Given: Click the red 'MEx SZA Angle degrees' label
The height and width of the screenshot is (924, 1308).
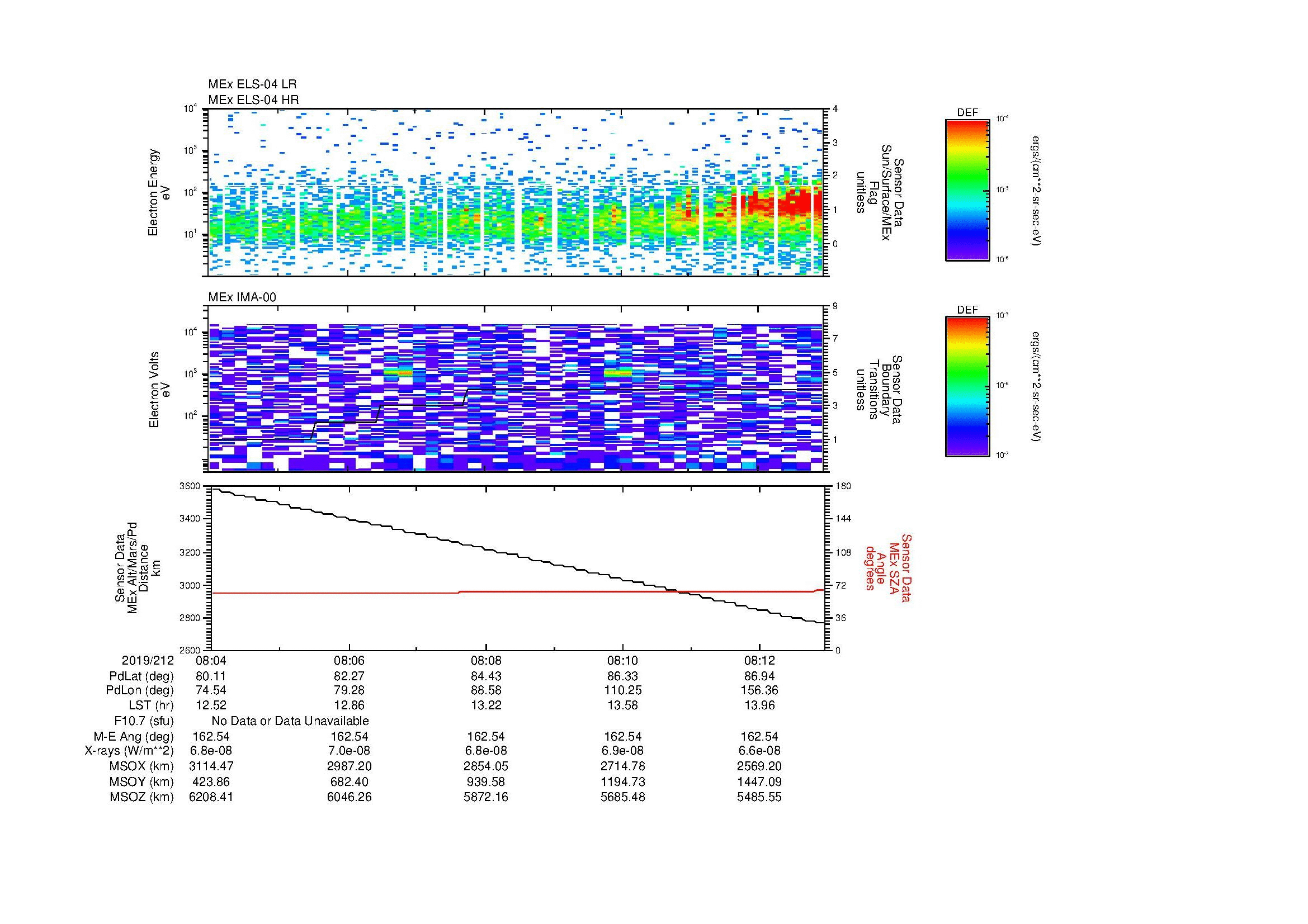Looking at the screenshot, I should click(887, 567).
